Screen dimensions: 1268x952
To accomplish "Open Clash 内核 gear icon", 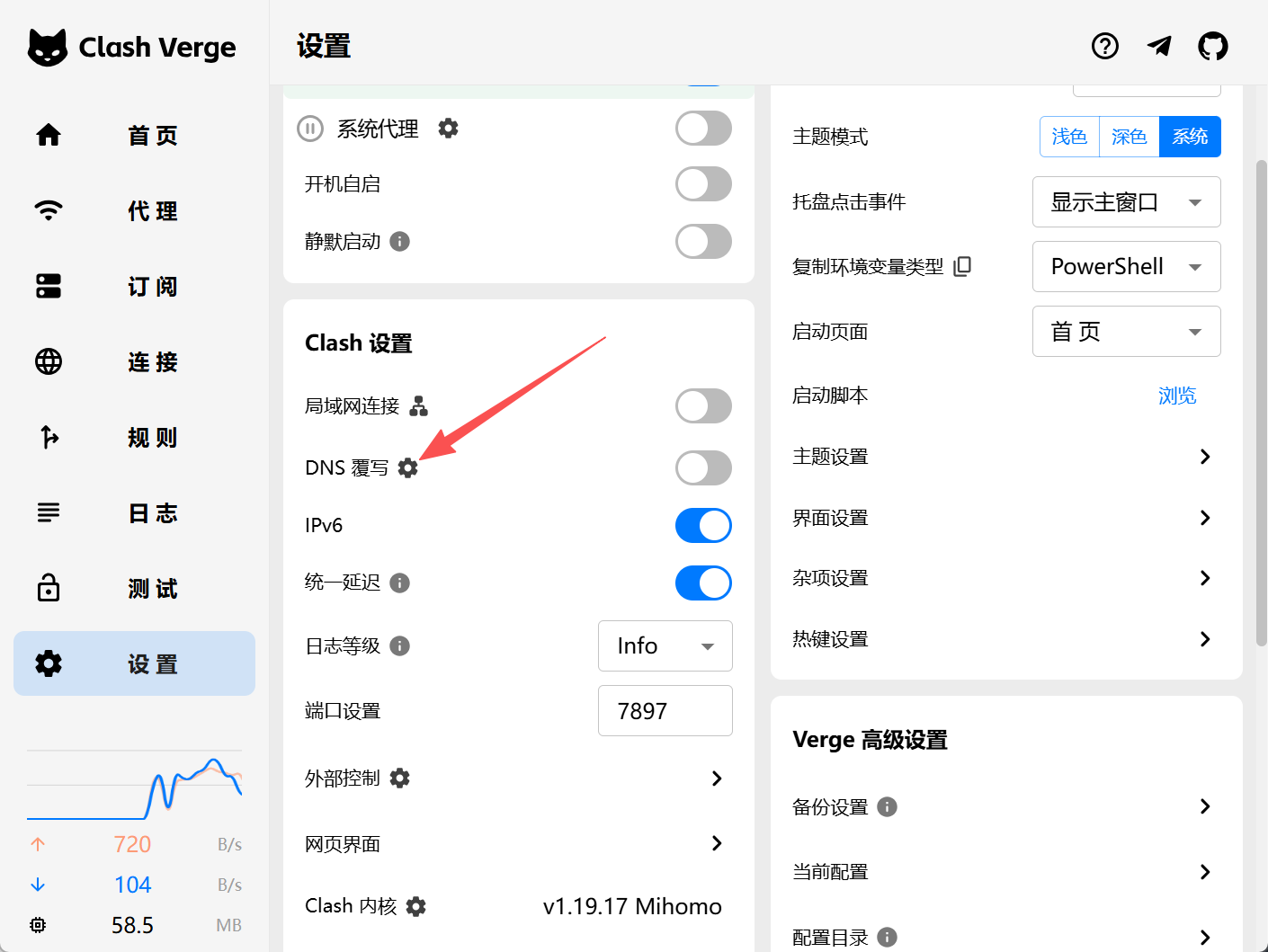I will (415, 906).
